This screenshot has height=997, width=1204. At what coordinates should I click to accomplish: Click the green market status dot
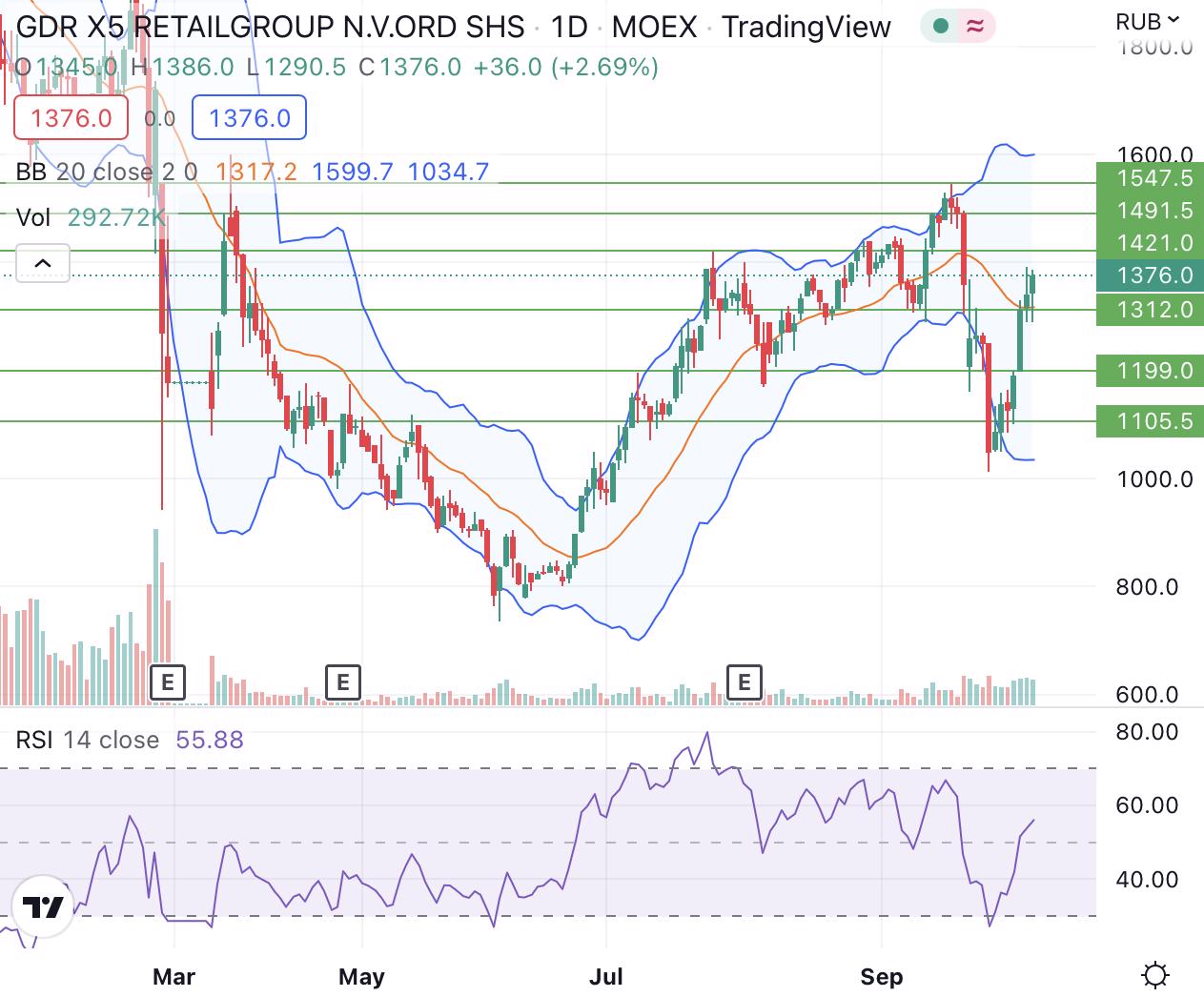click(x=941, y=27)
